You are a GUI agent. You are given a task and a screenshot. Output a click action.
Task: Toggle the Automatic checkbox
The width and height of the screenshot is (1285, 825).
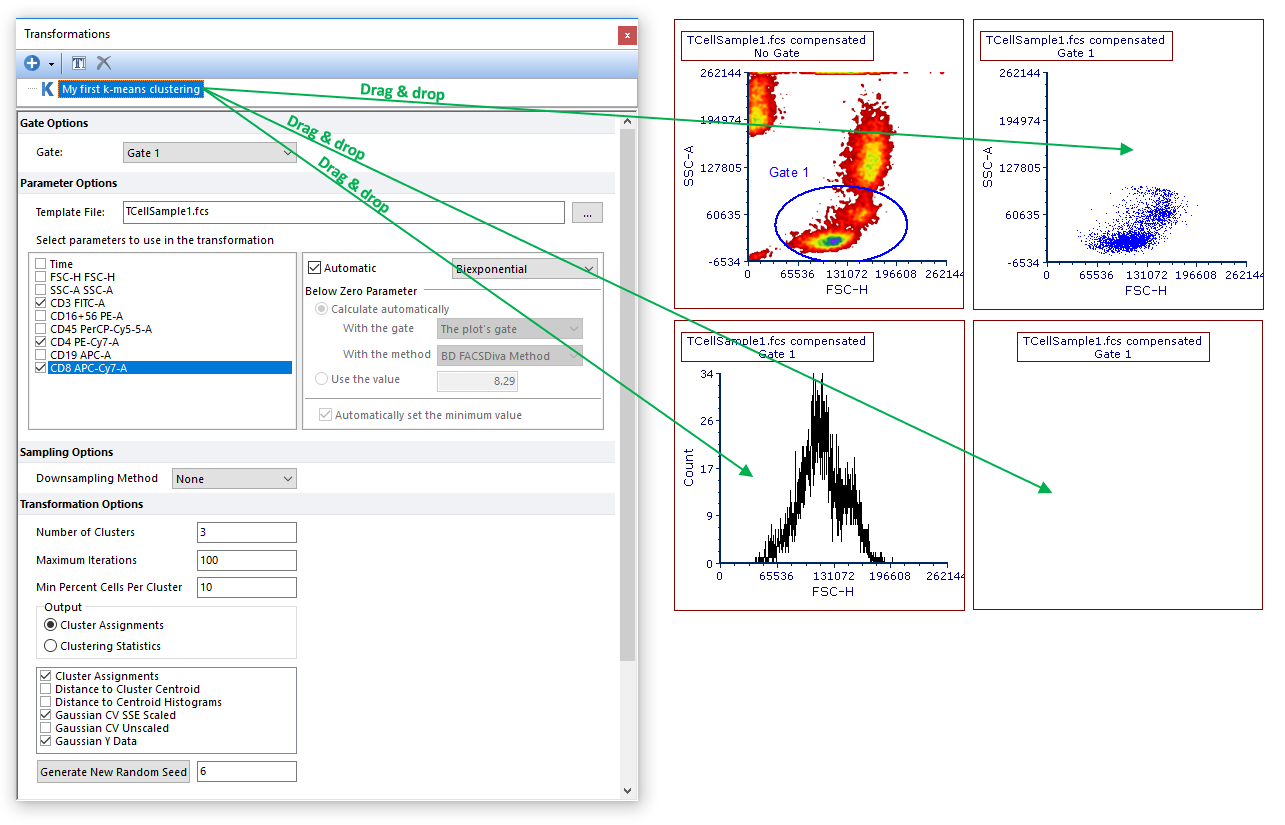(x=315, y=268)
